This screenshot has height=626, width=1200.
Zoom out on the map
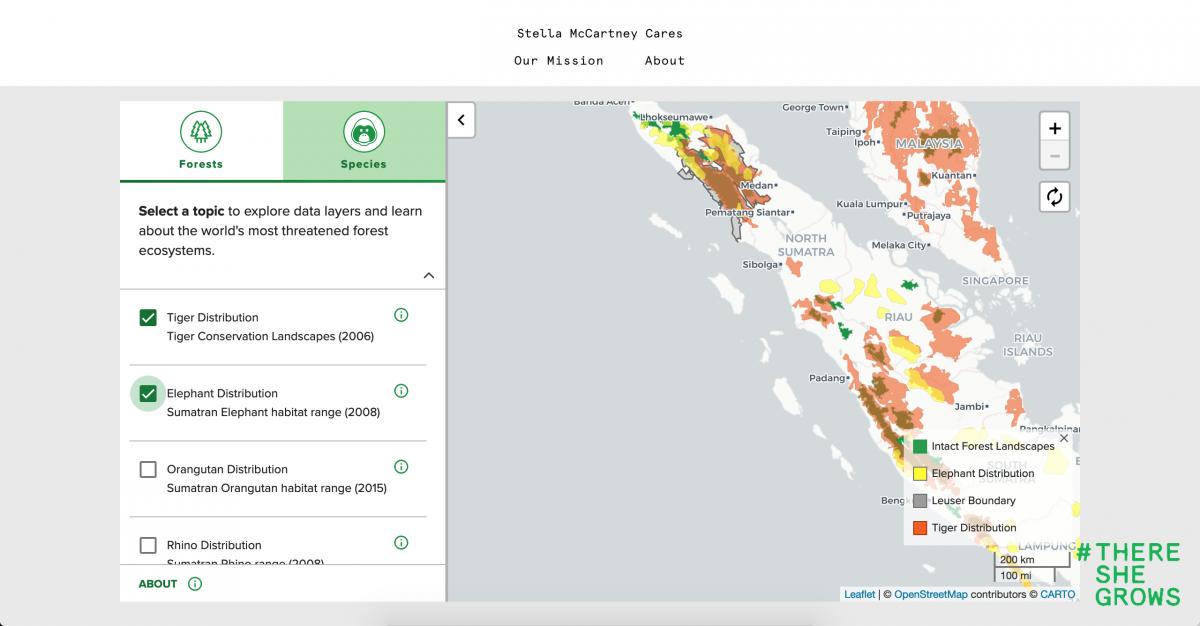[1054, 156]
